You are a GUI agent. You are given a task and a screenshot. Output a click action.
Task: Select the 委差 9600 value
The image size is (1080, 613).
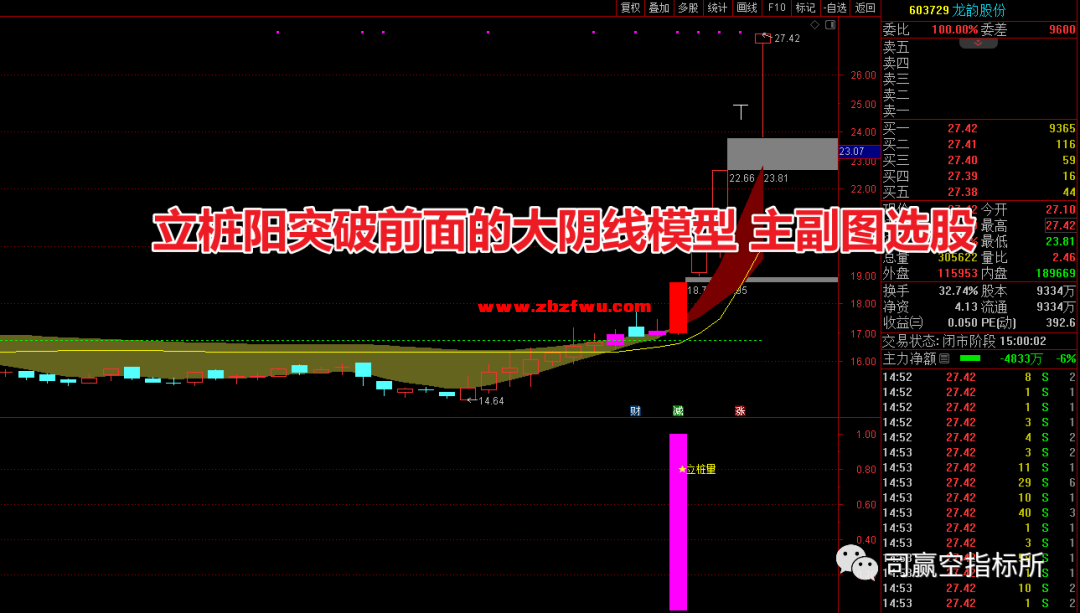pos(1062,30)
